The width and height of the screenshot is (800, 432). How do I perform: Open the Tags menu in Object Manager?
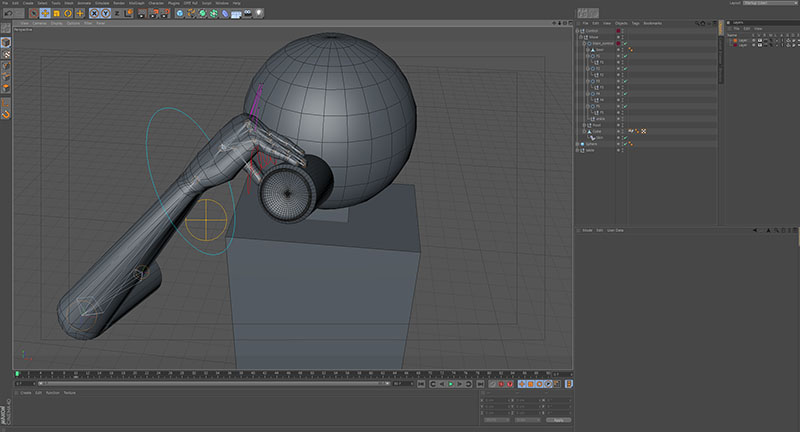pyautogui.click(x=635, y=23)
